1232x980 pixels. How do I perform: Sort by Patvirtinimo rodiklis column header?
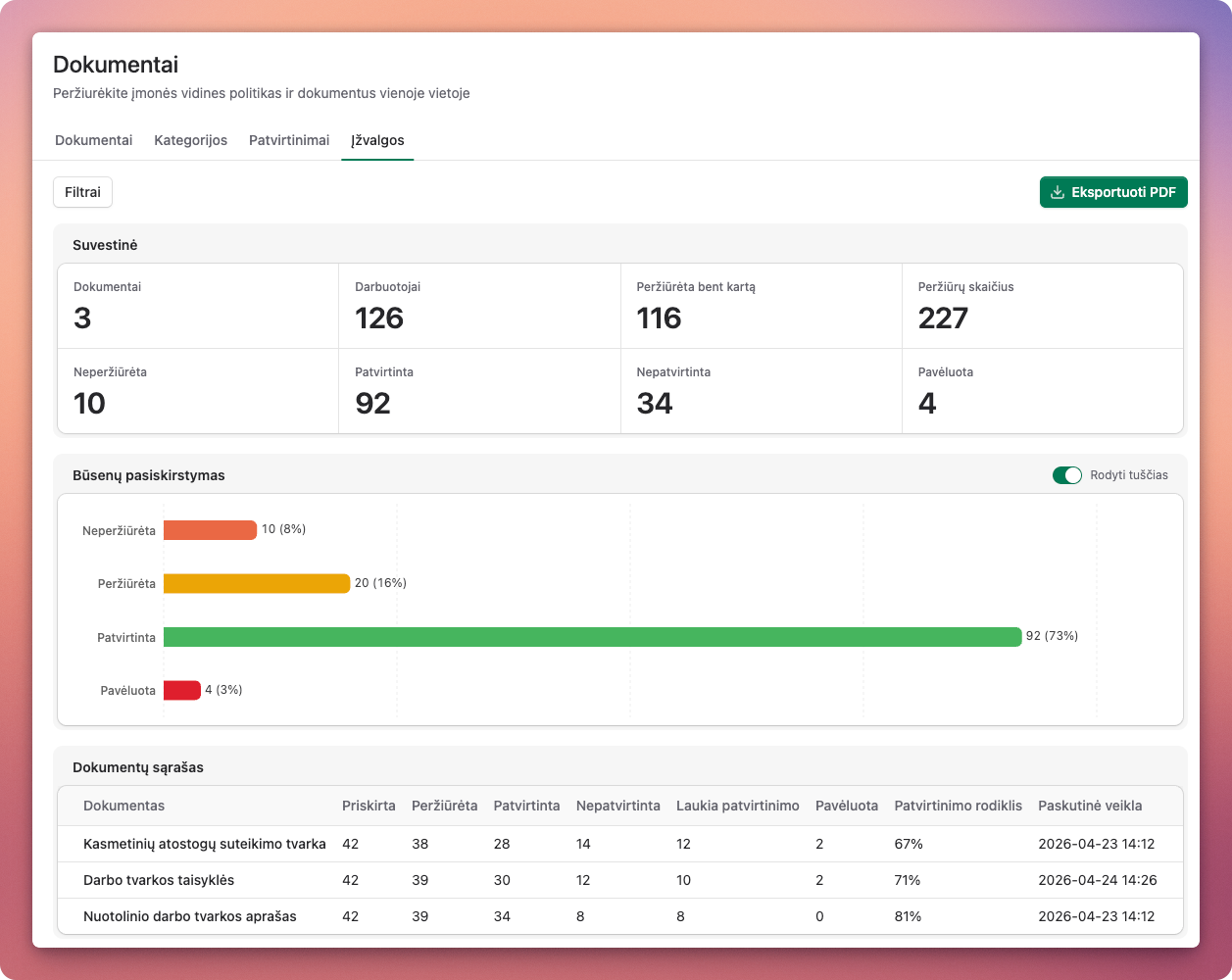958,806
